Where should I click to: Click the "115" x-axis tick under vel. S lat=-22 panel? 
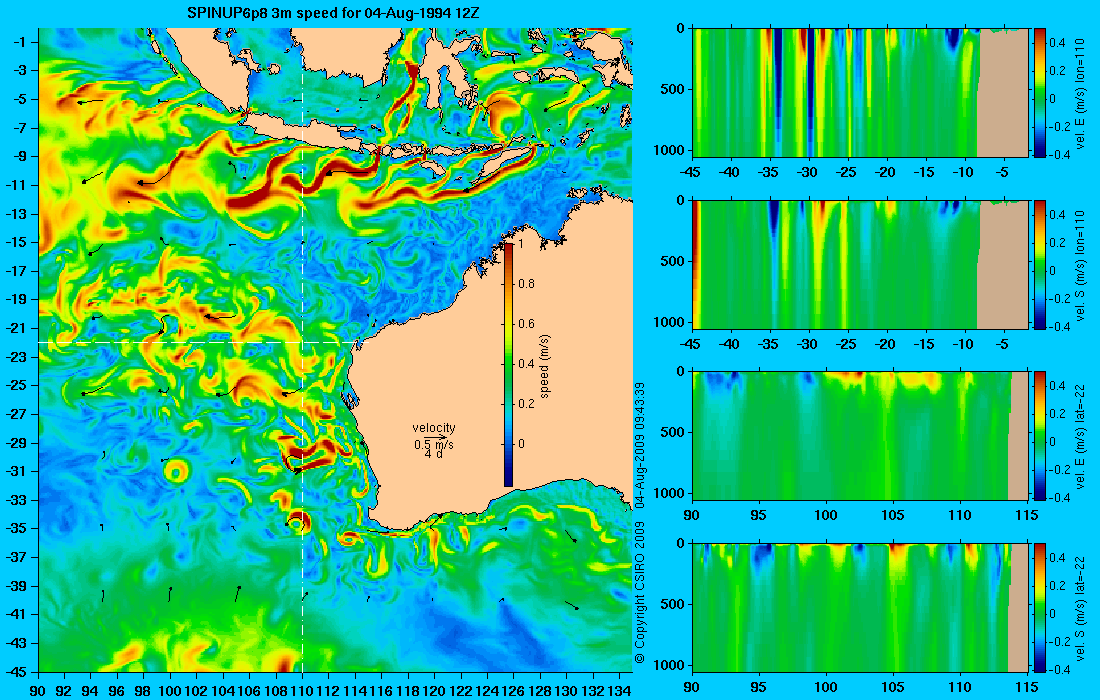(1027, 687)
